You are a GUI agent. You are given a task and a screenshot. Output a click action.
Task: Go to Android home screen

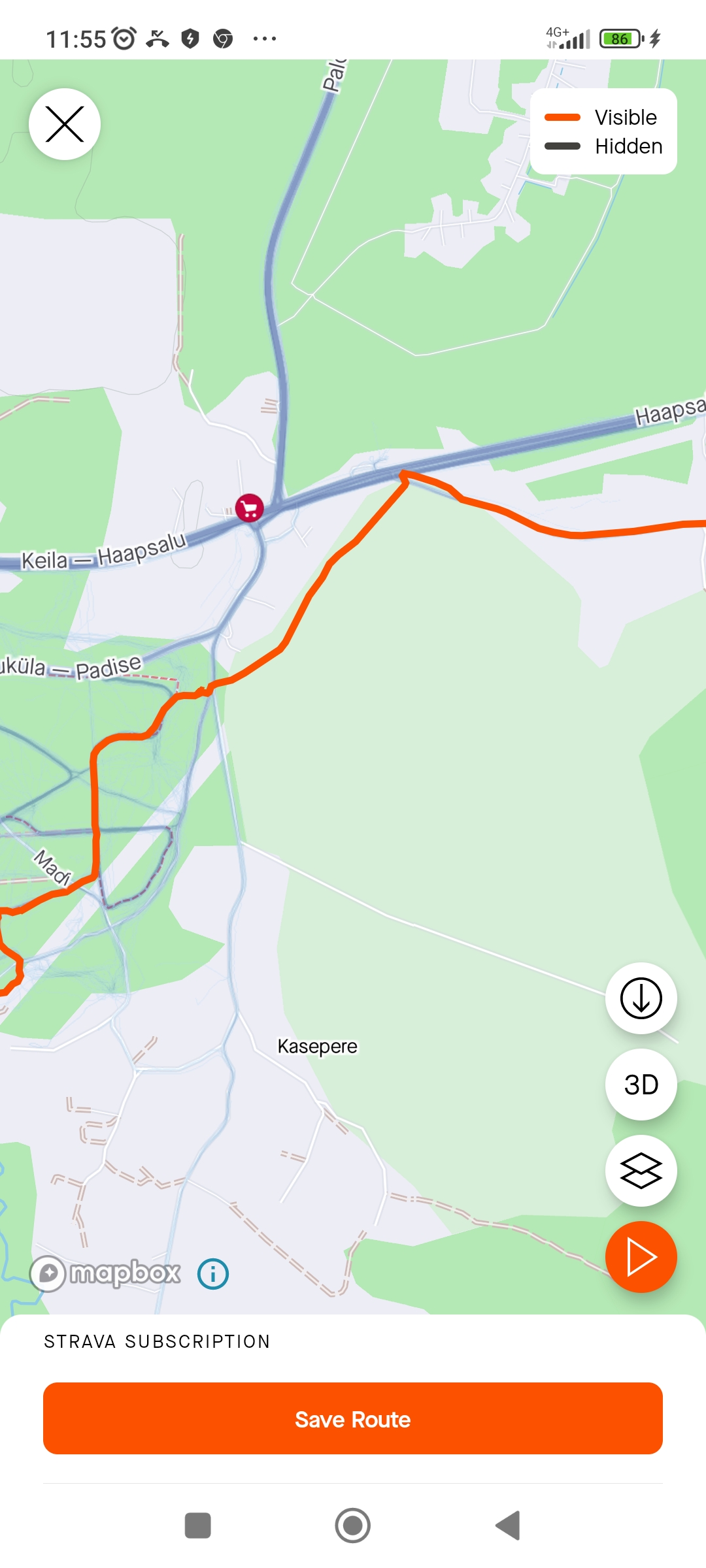coord(353,1526)
